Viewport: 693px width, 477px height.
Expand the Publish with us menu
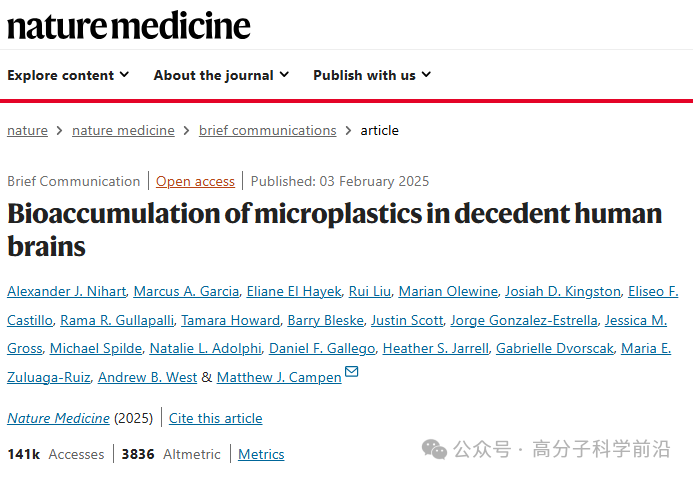click(372, 75)
